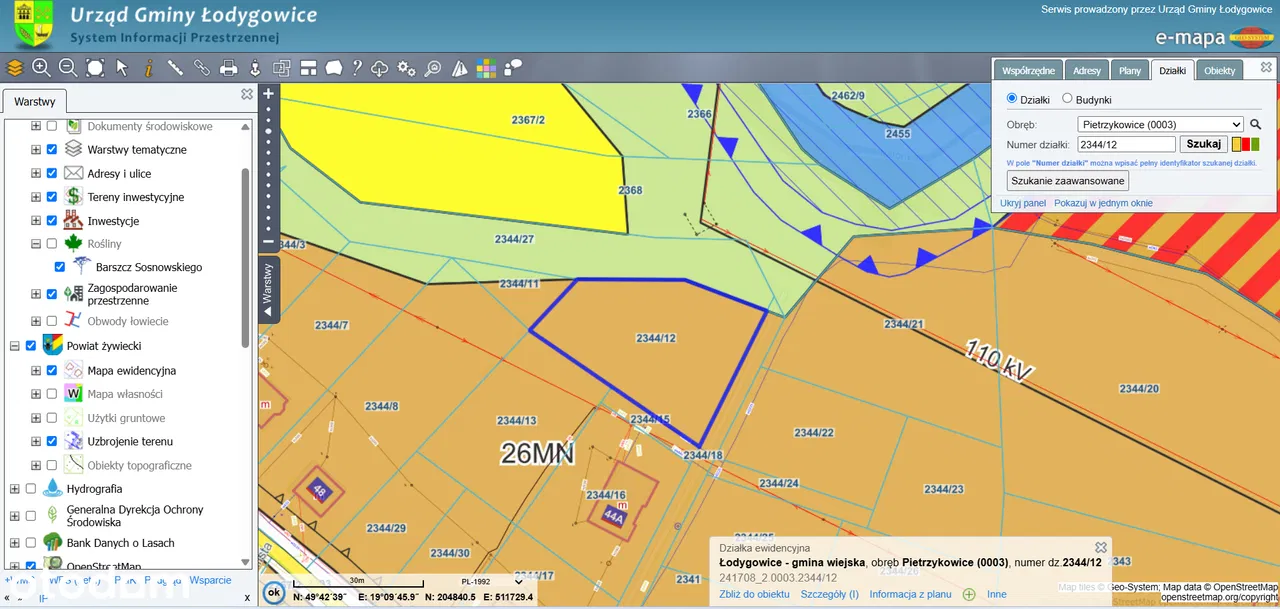
Task: Click the Informacja z planu link
Action: tap(910, 594)
